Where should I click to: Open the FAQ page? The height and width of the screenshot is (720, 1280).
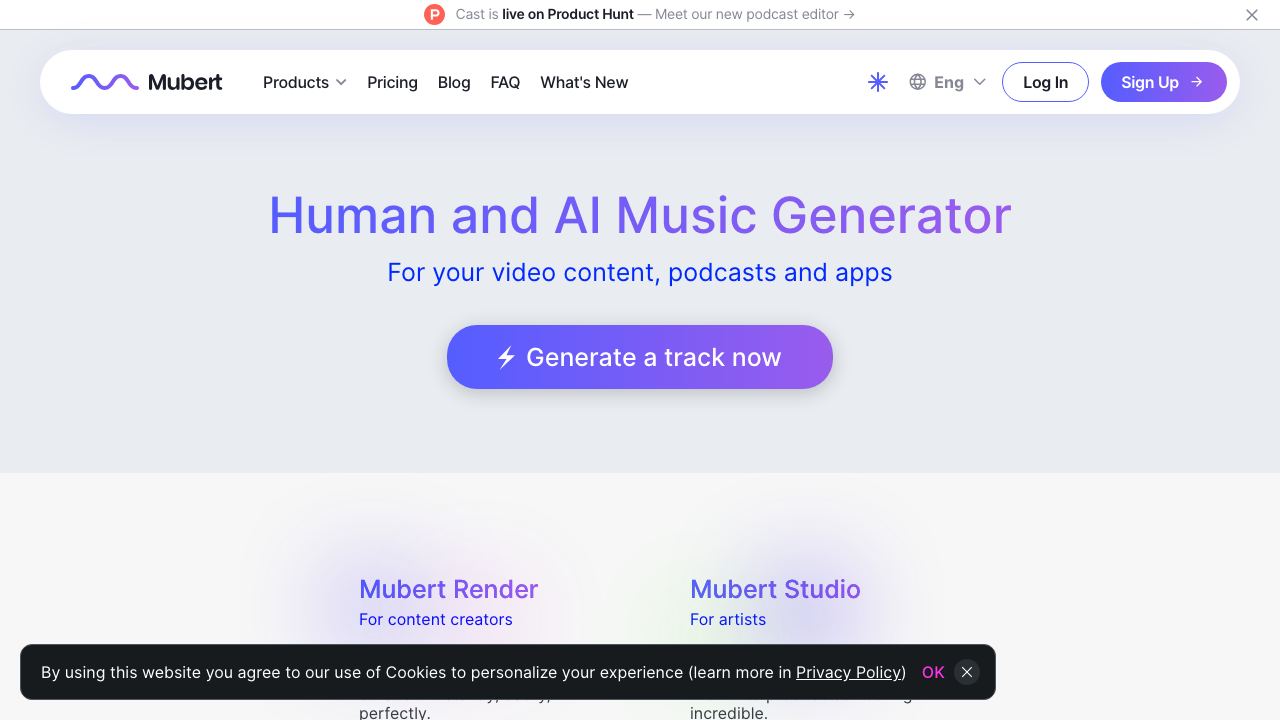[x=505, y=82]
